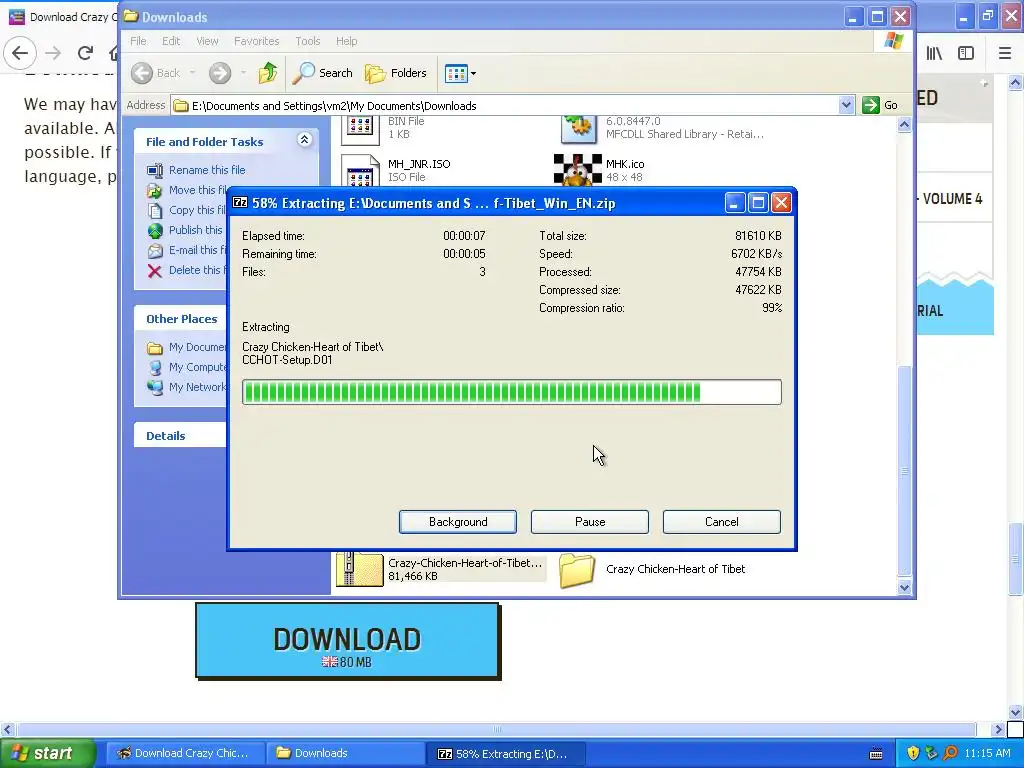Click the Move this file icon

tap(155, 190)
